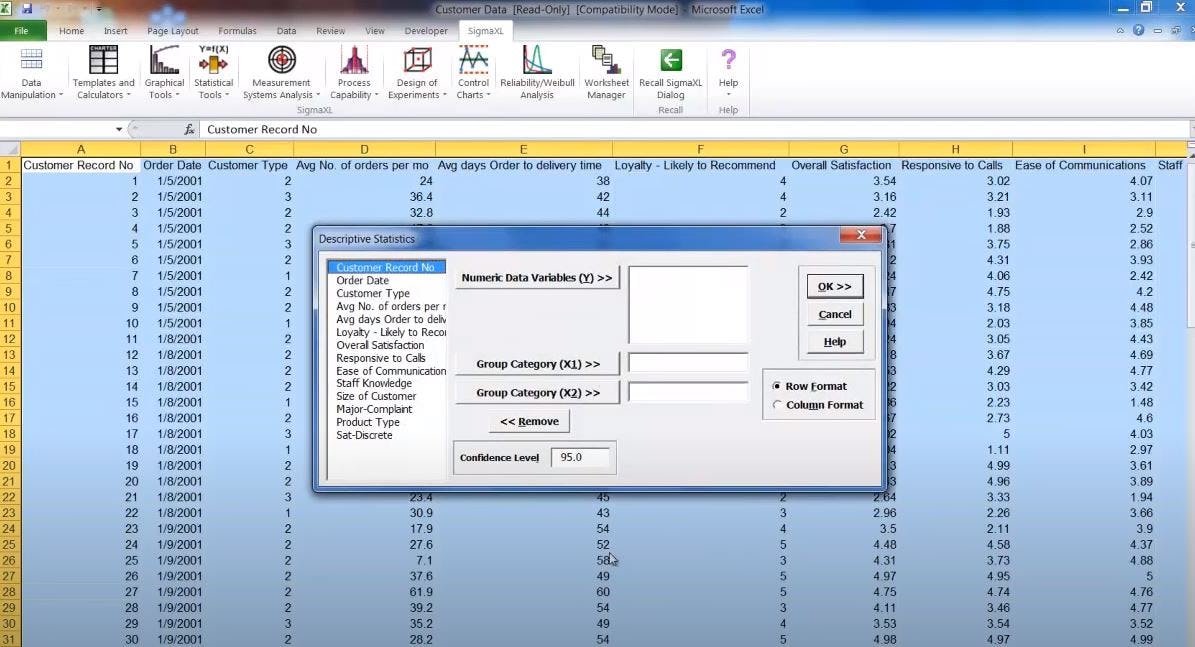Select Overall Satisfaction in variable list

(x=386, y=345)
